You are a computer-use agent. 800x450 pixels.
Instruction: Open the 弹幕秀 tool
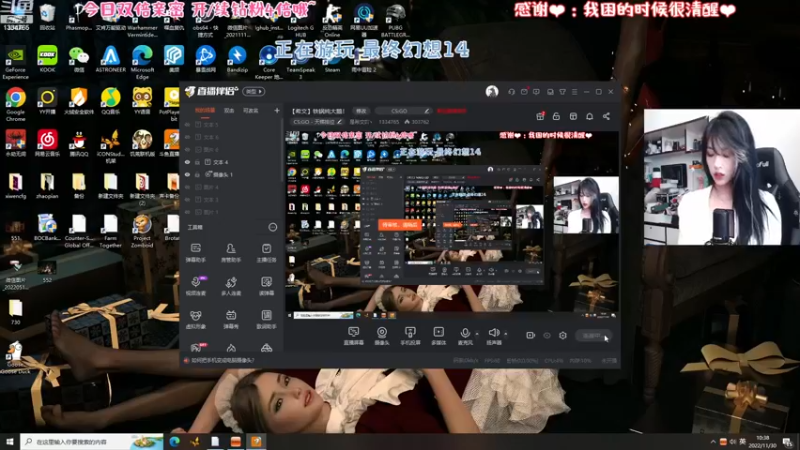tap(231, 319)
